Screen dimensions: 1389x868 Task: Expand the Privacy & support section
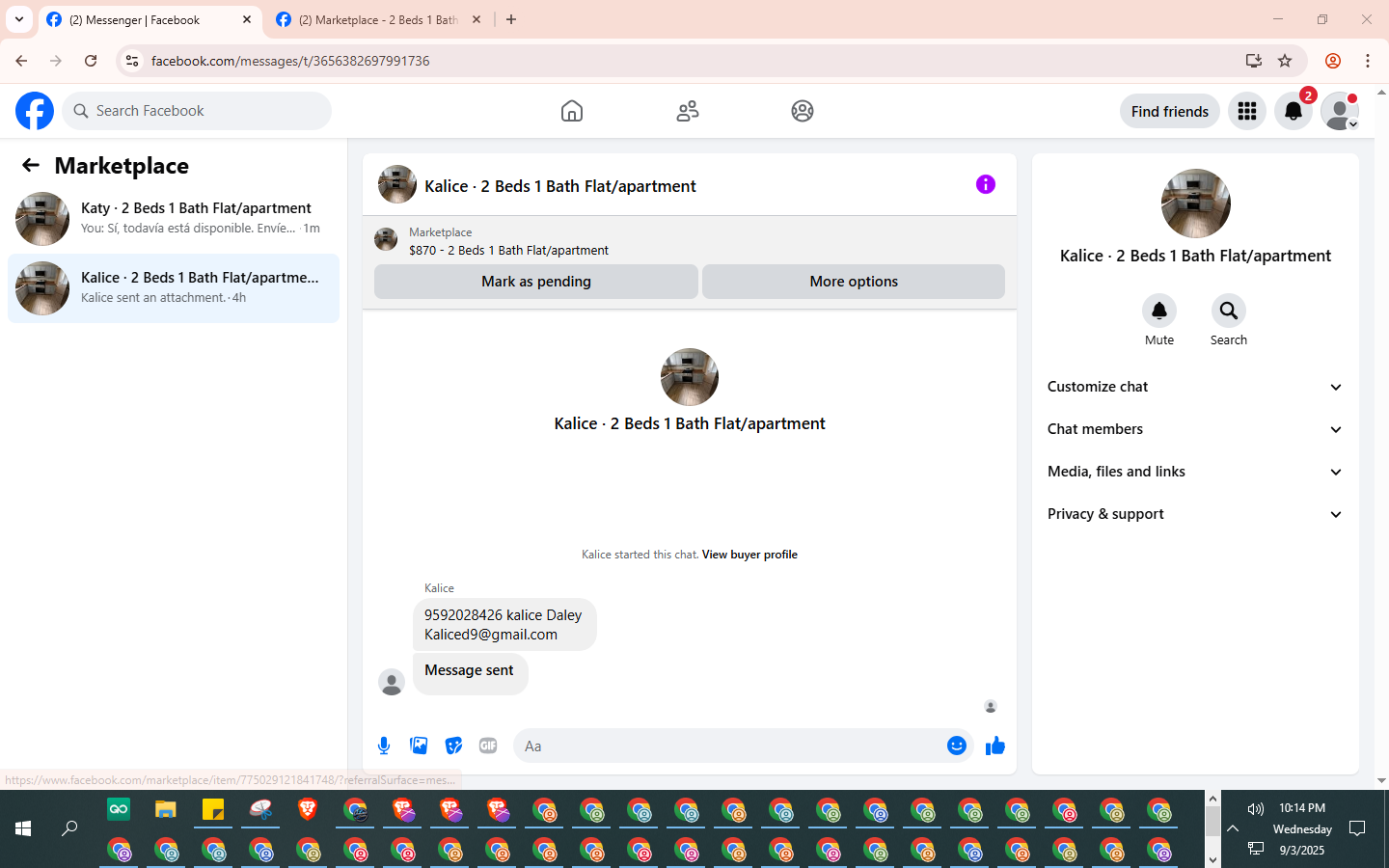pos(1196,514)
